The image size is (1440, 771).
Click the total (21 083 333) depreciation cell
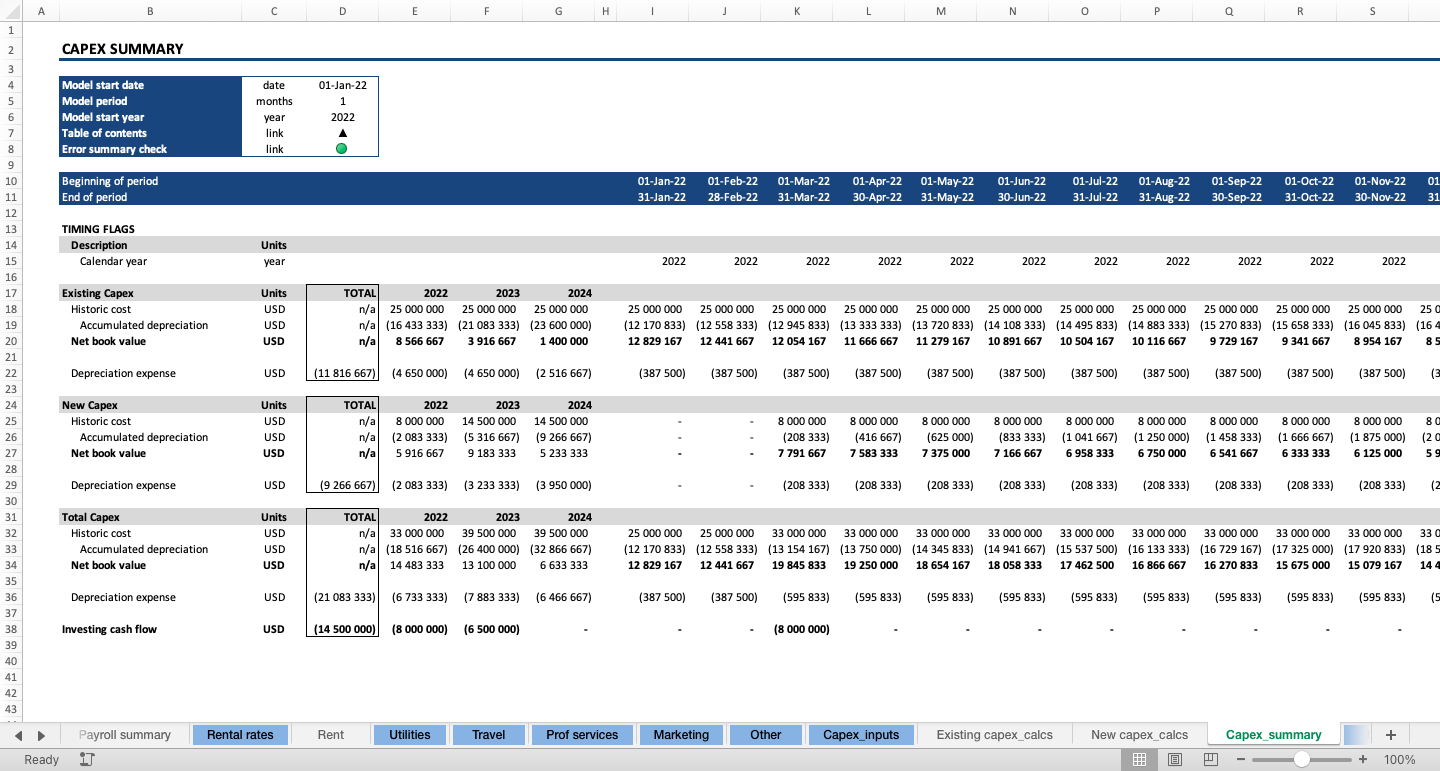pos(343,597)
